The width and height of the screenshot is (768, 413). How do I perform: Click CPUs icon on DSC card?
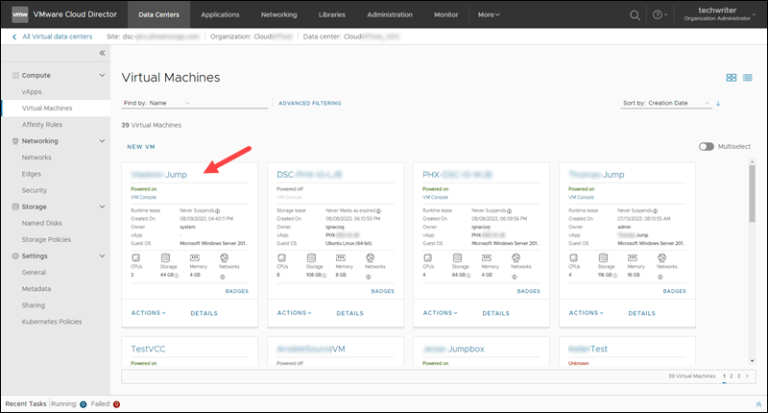[x=282, y=258]
